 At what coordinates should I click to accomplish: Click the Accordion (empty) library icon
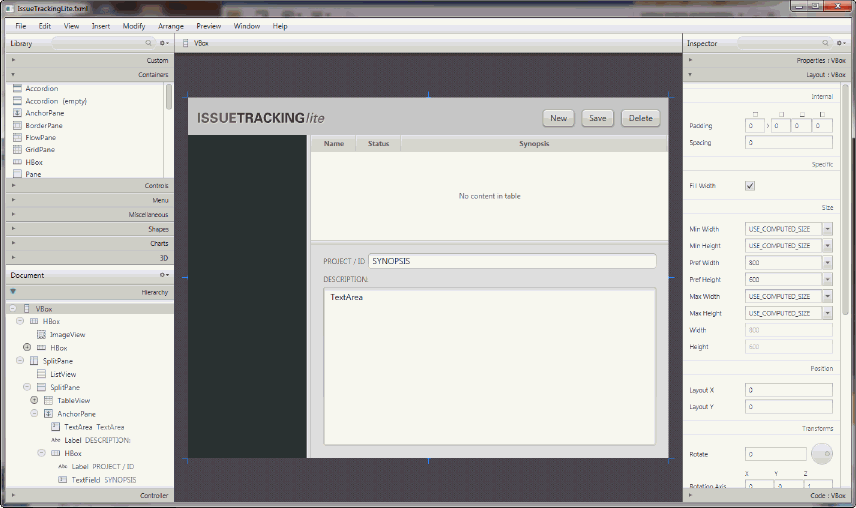[x=17, y=101]
